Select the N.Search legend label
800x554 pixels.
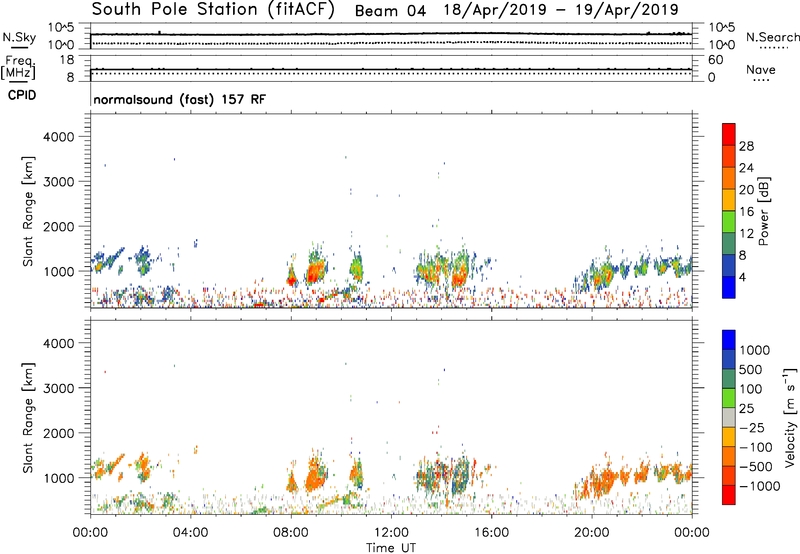pos(773,37)
